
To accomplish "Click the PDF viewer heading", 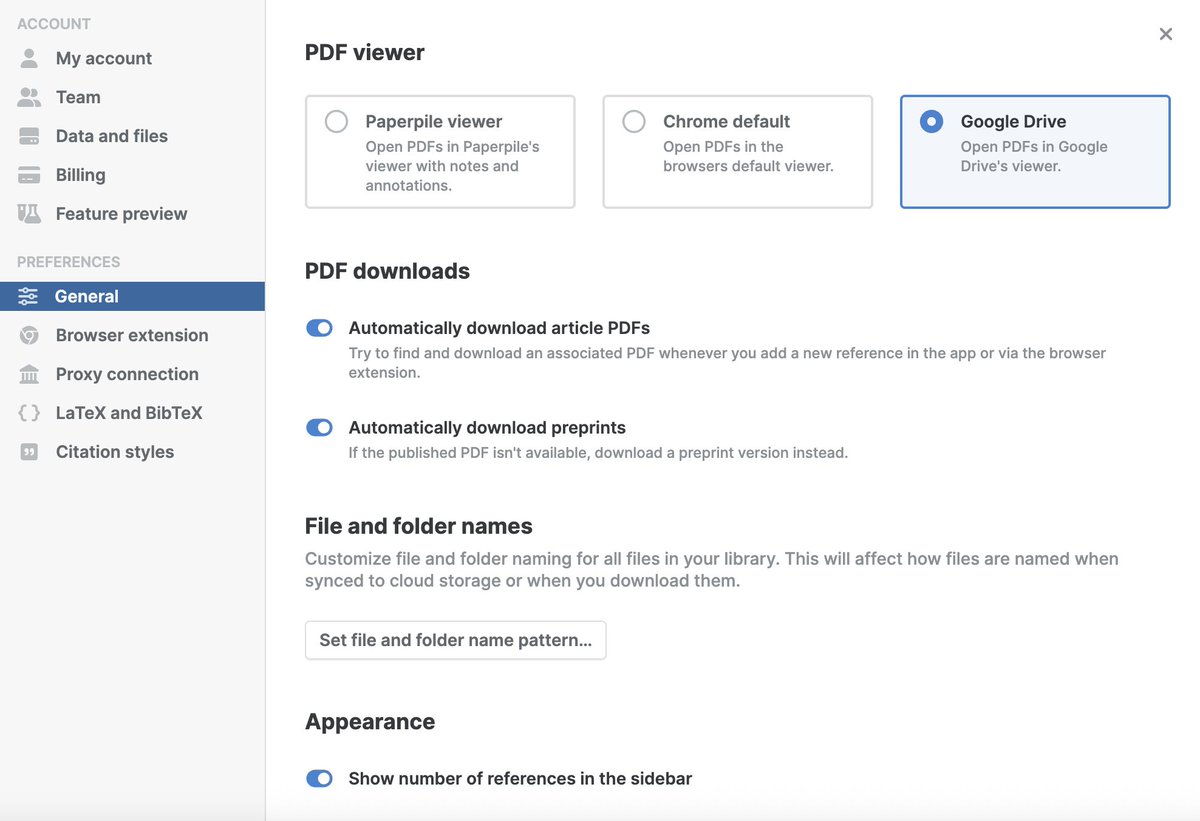I will coord(365,52).
